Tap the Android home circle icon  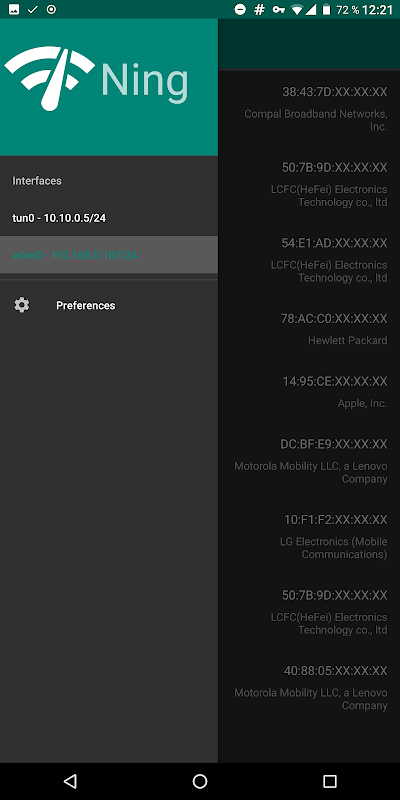click(200, 781)
